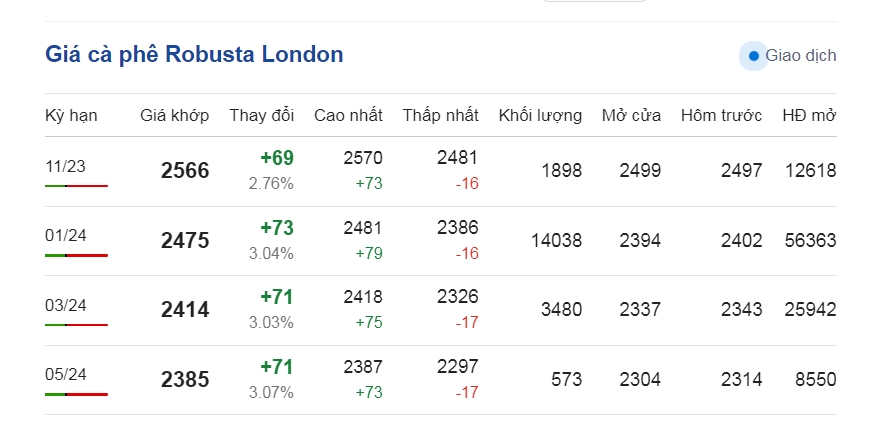
Task: Select the 03/24 contract term
Action: [66, 305]
